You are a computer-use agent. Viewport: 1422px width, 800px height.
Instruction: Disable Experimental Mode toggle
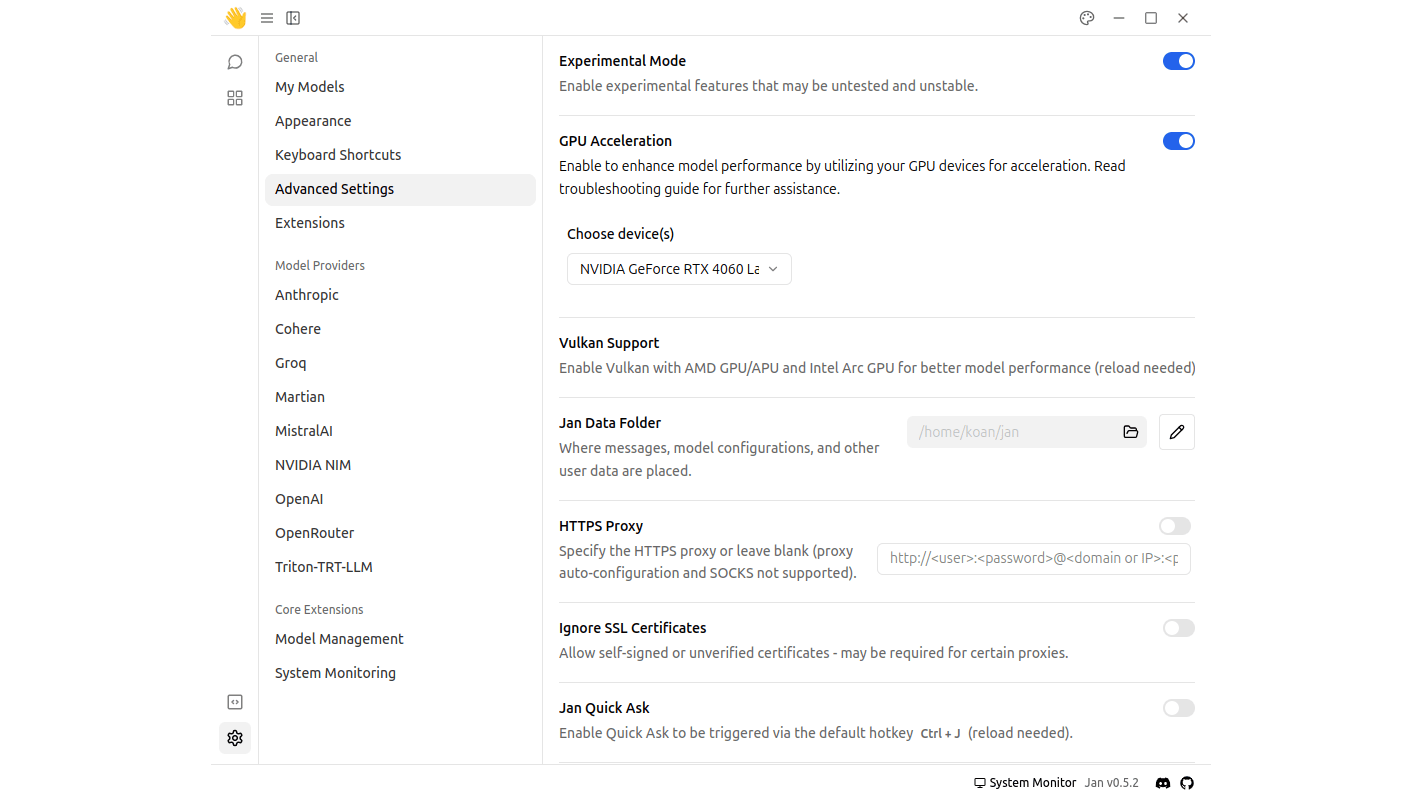coord(1178,61)
